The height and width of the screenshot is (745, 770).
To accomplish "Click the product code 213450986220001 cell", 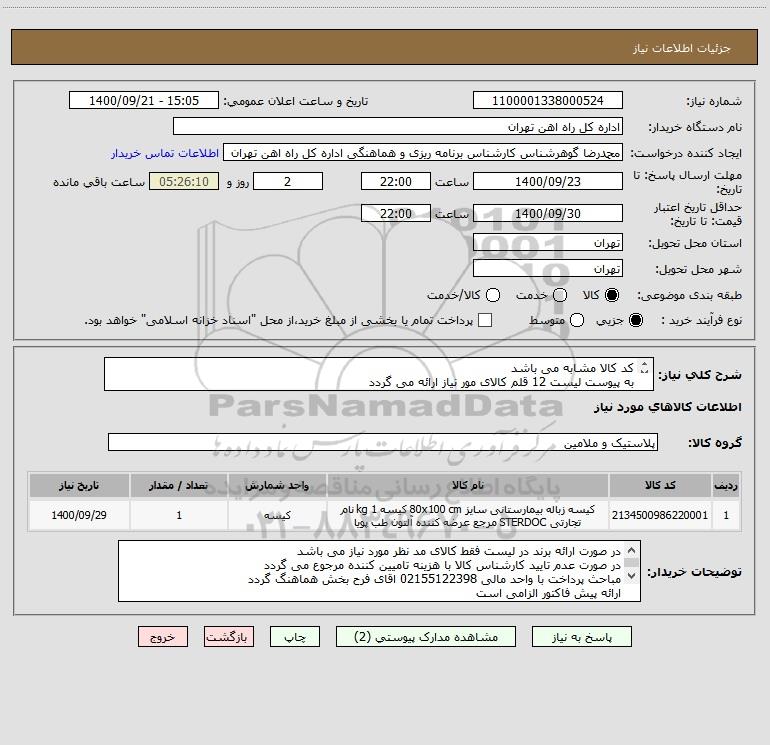I will (x=660, y=515).
